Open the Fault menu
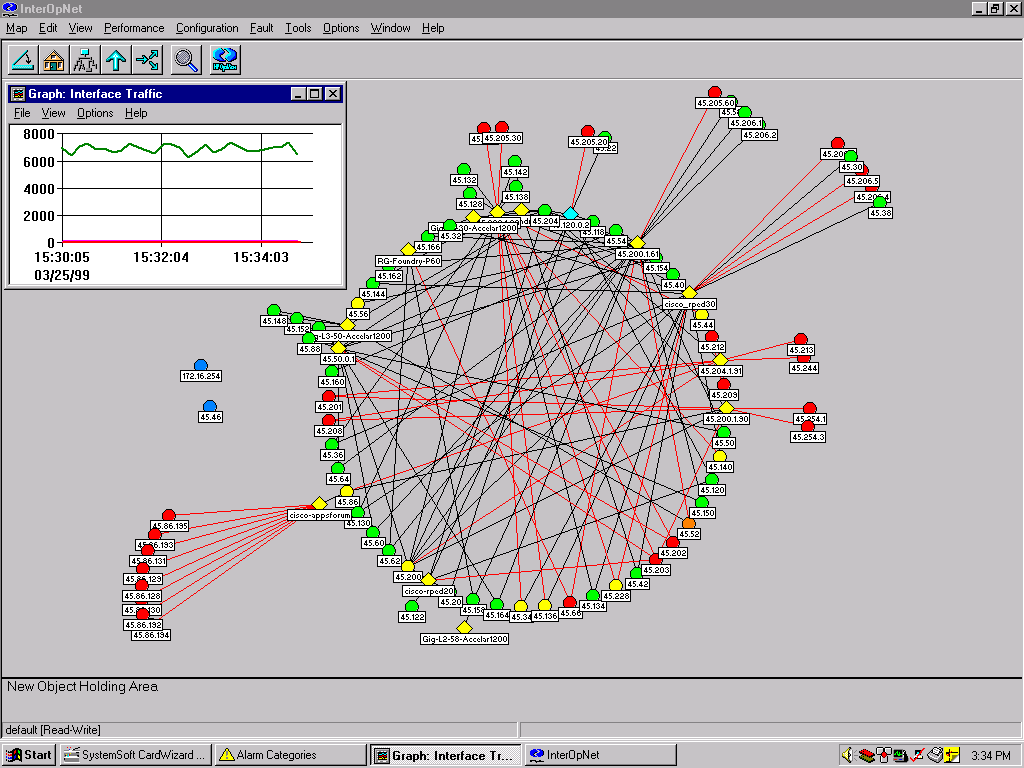1024x768 pixels. click(x=261, y=28)
